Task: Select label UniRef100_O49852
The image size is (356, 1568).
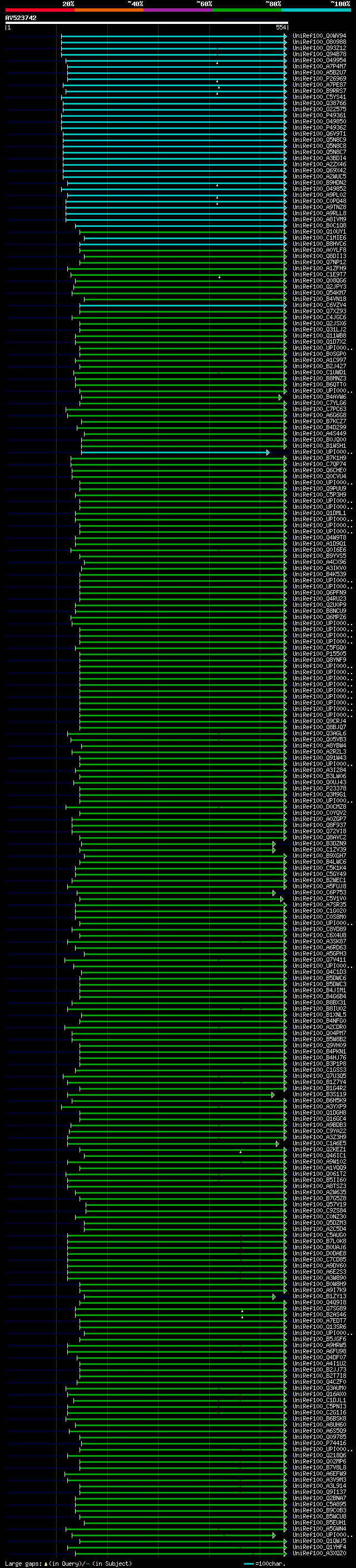Action: pos(319,189)
